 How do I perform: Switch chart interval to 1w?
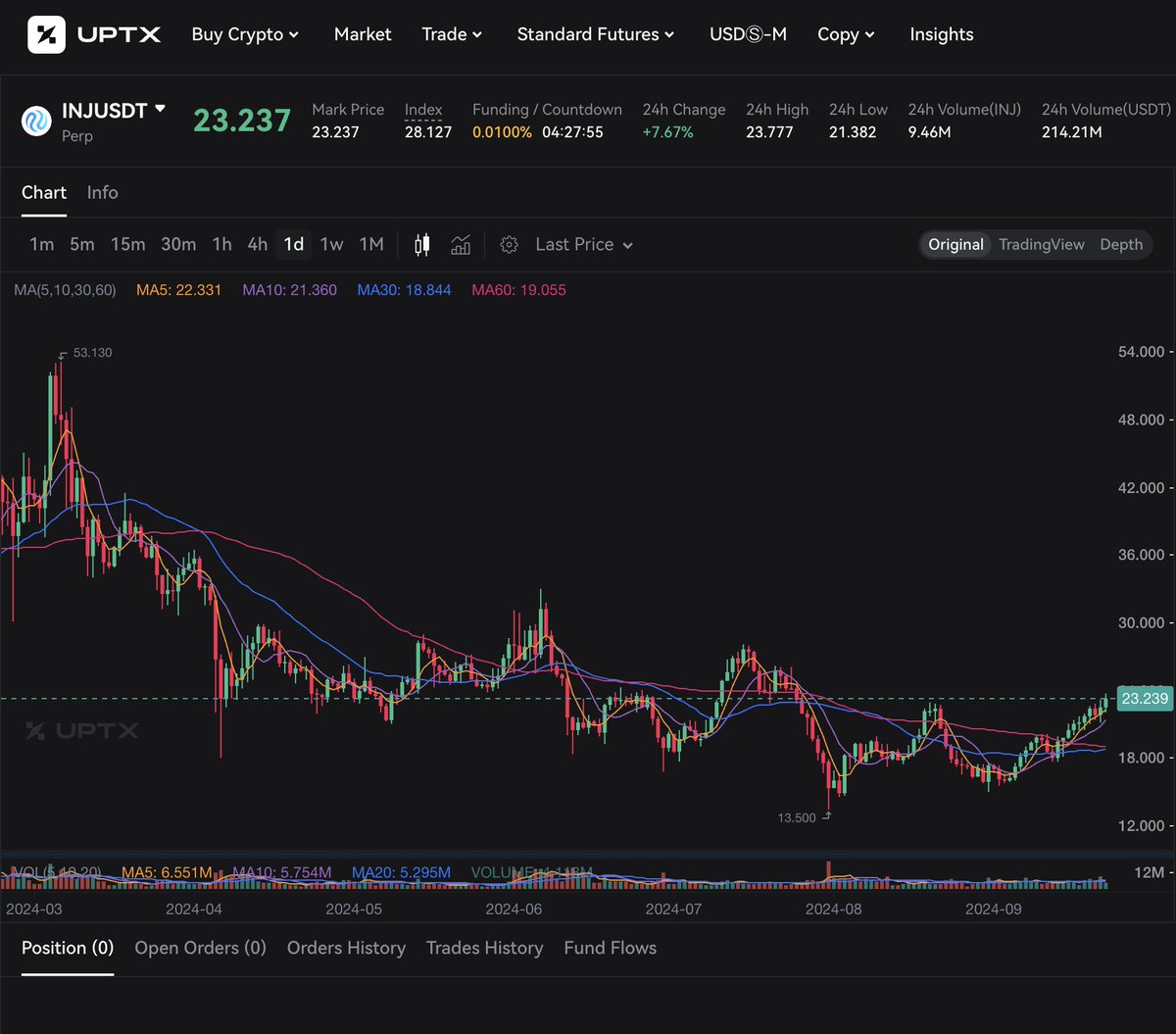click(x=331, y=244)
